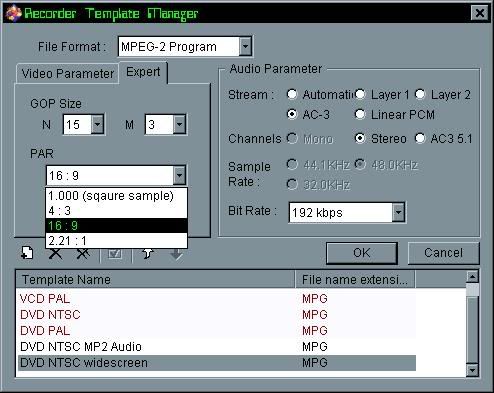494x393 pixels.
Task: Pick 4 : 3 PAR option
Action: click(116, 211)
